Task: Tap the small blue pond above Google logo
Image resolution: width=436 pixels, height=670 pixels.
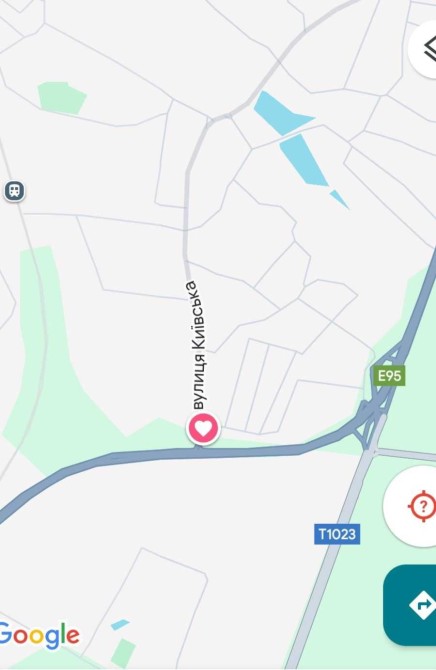Action: coord(120,625)
